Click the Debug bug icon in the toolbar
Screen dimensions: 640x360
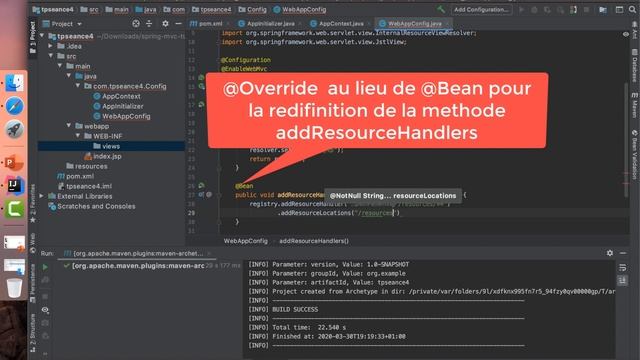click(x=534, y=9)
